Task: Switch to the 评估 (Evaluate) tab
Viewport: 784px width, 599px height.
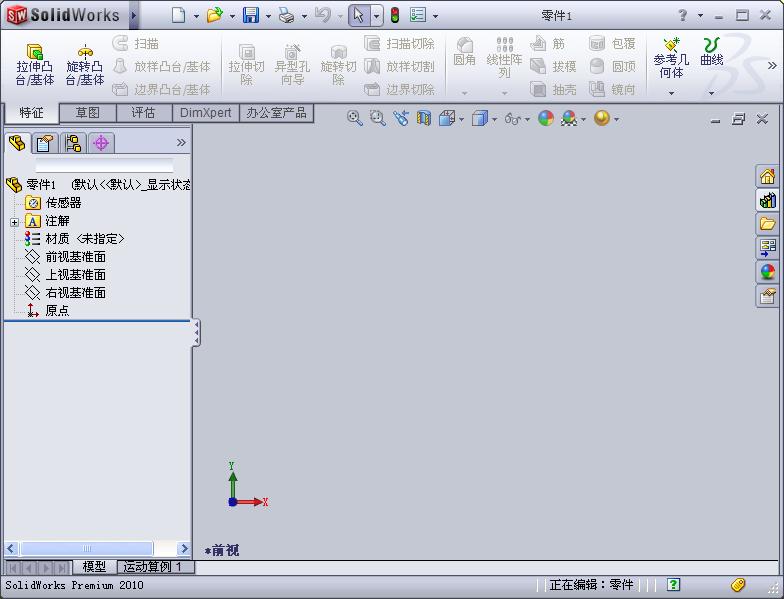Action: (x=144, y=112)
